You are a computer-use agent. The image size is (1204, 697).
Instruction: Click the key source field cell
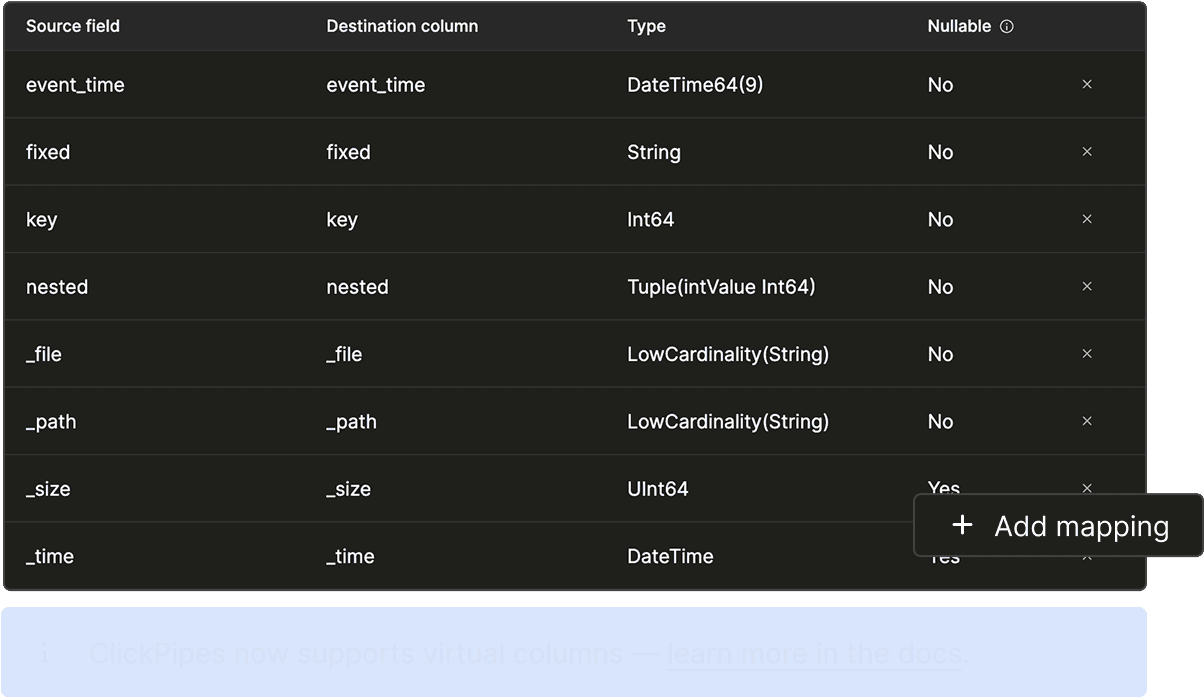tap(41, 220)
